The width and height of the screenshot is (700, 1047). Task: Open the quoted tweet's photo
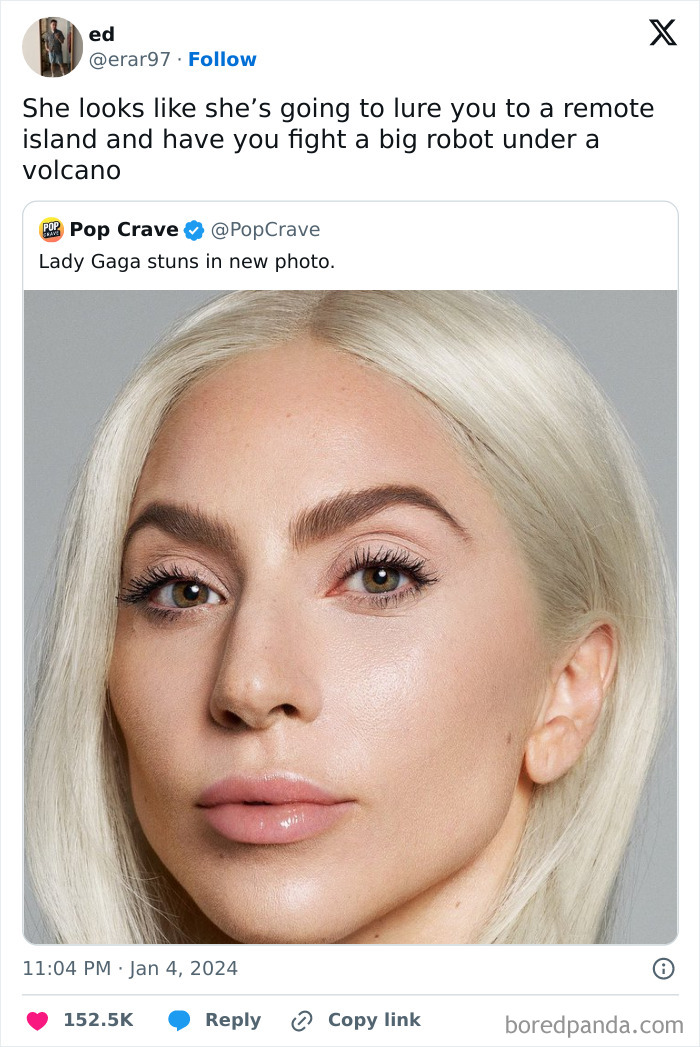click(350, 616)
